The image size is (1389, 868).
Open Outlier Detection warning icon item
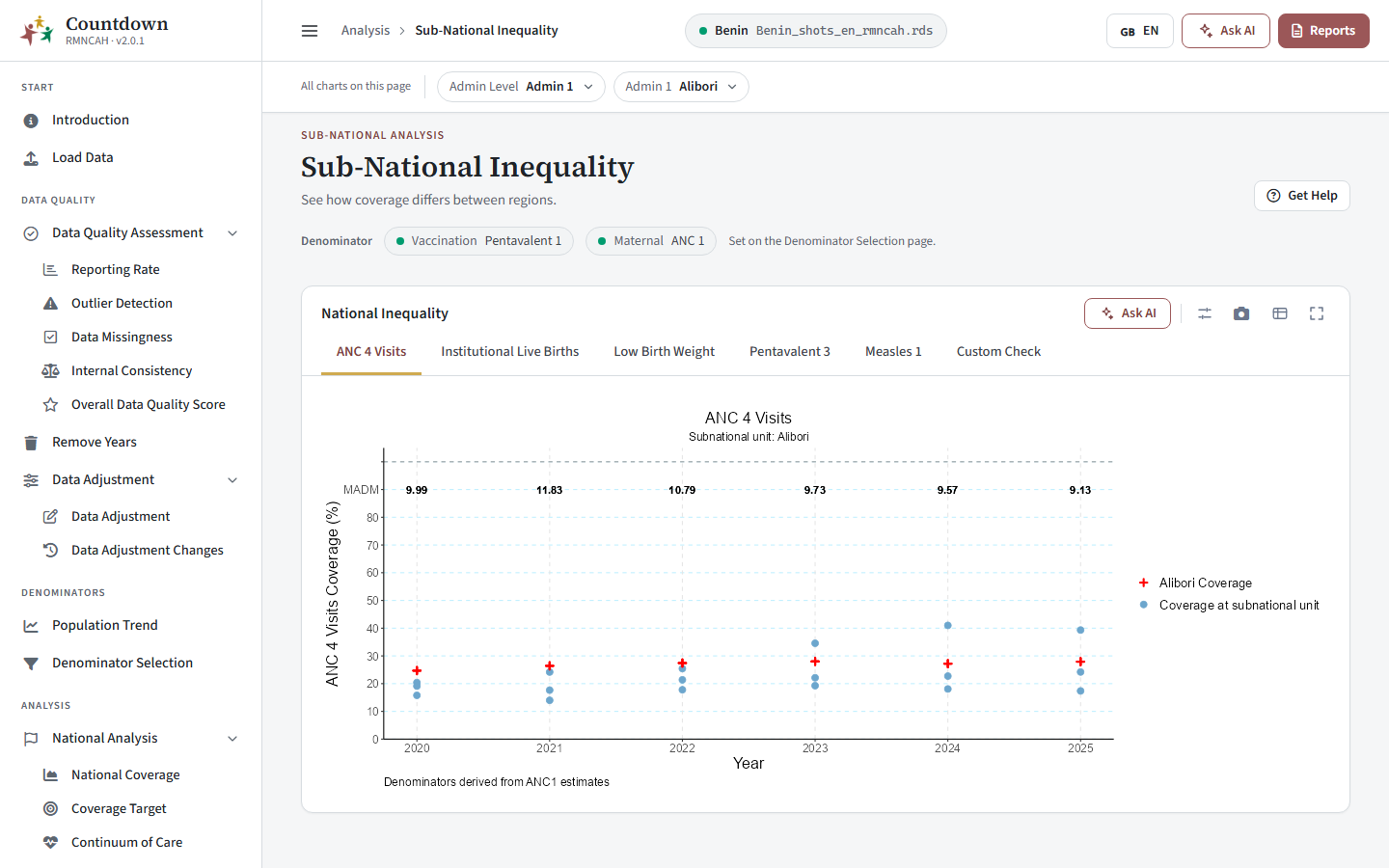(x=50, y=303)
